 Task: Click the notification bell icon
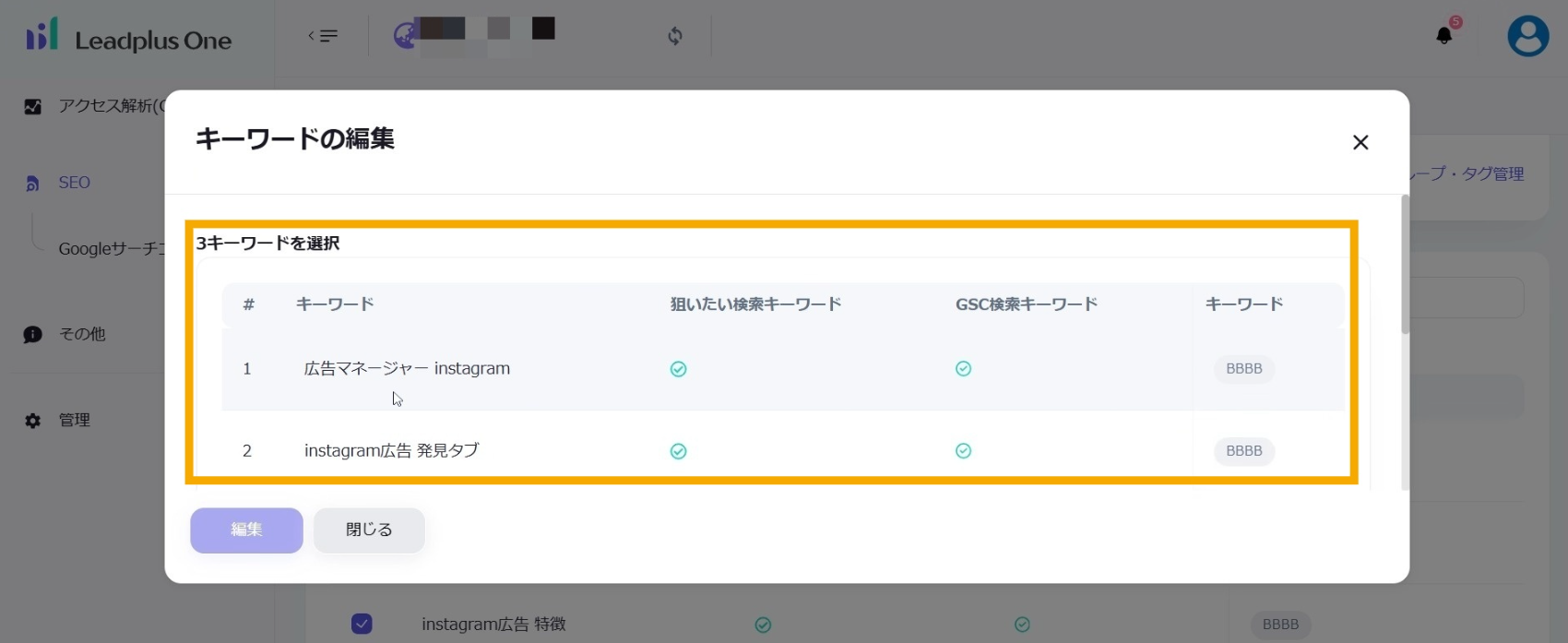1443,36
